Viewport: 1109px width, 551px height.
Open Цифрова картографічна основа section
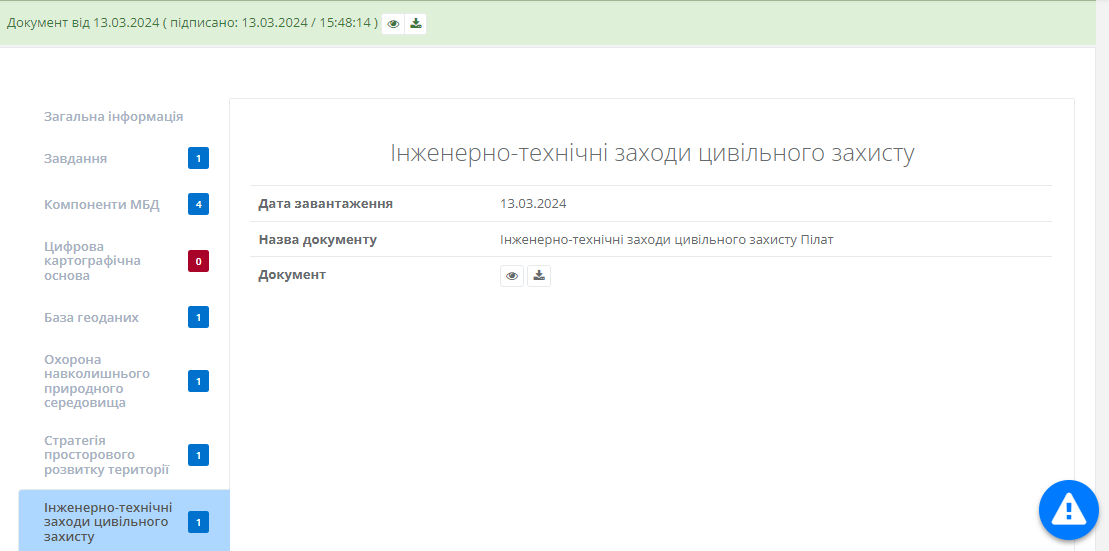coord(92,261)
